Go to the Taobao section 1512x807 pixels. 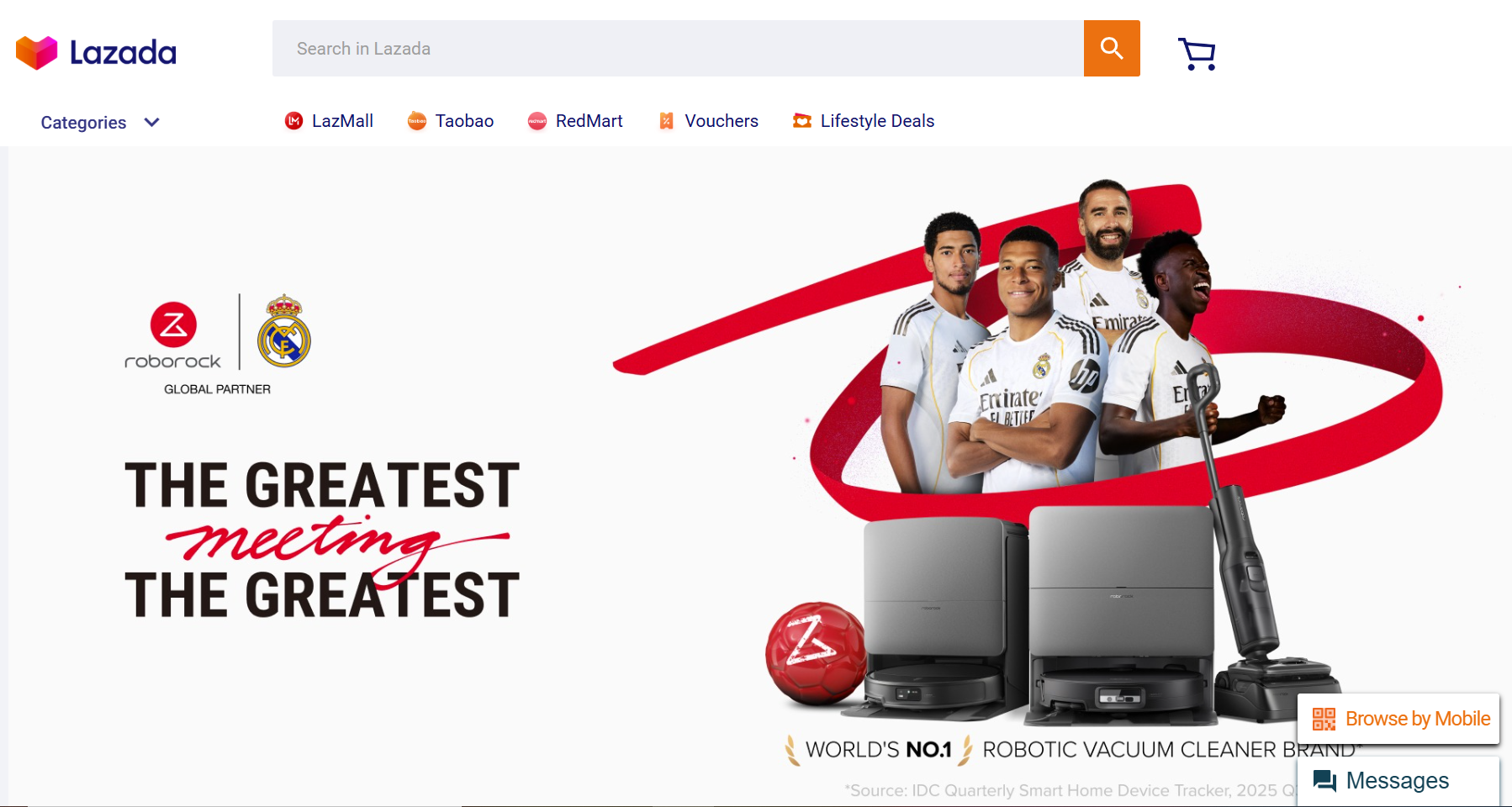click(464, 121)
